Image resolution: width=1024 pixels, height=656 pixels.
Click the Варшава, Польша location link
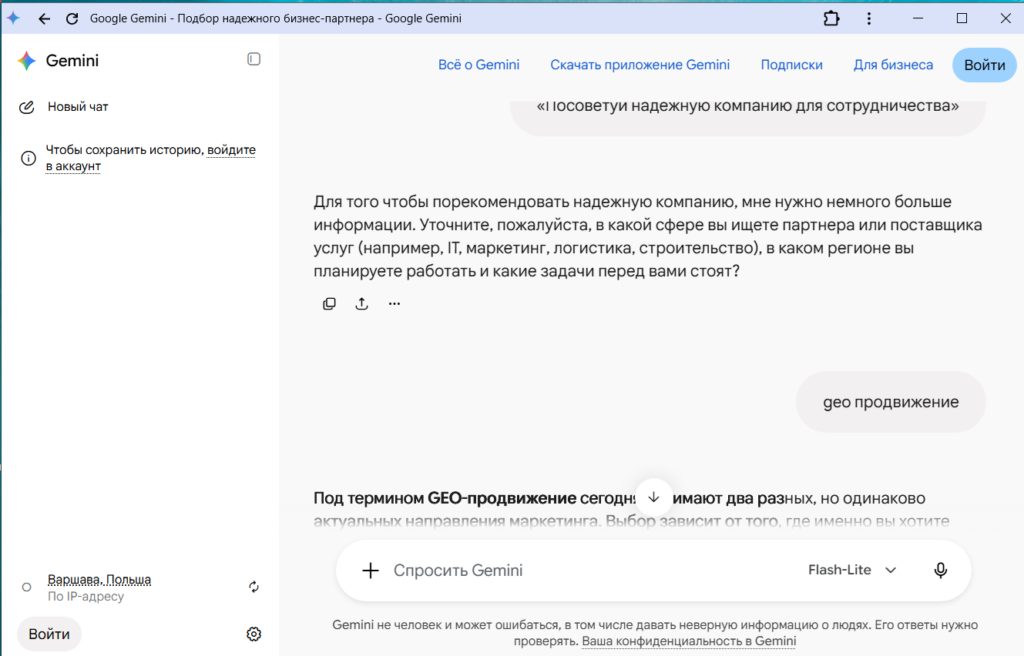coord(99,580)
